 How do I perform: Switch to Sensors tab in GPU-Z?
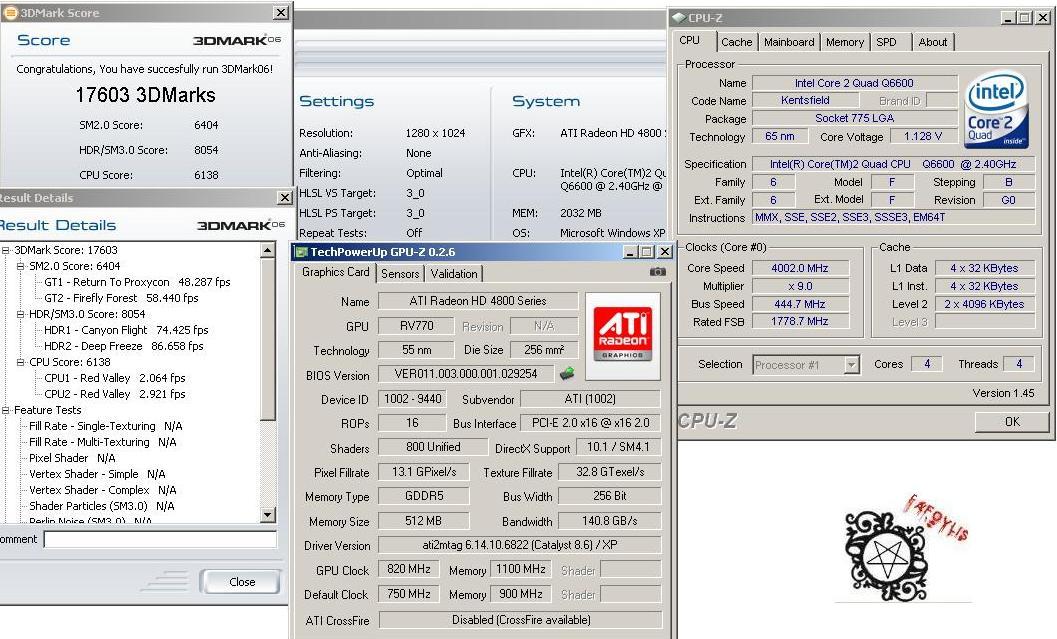point(400,274)
